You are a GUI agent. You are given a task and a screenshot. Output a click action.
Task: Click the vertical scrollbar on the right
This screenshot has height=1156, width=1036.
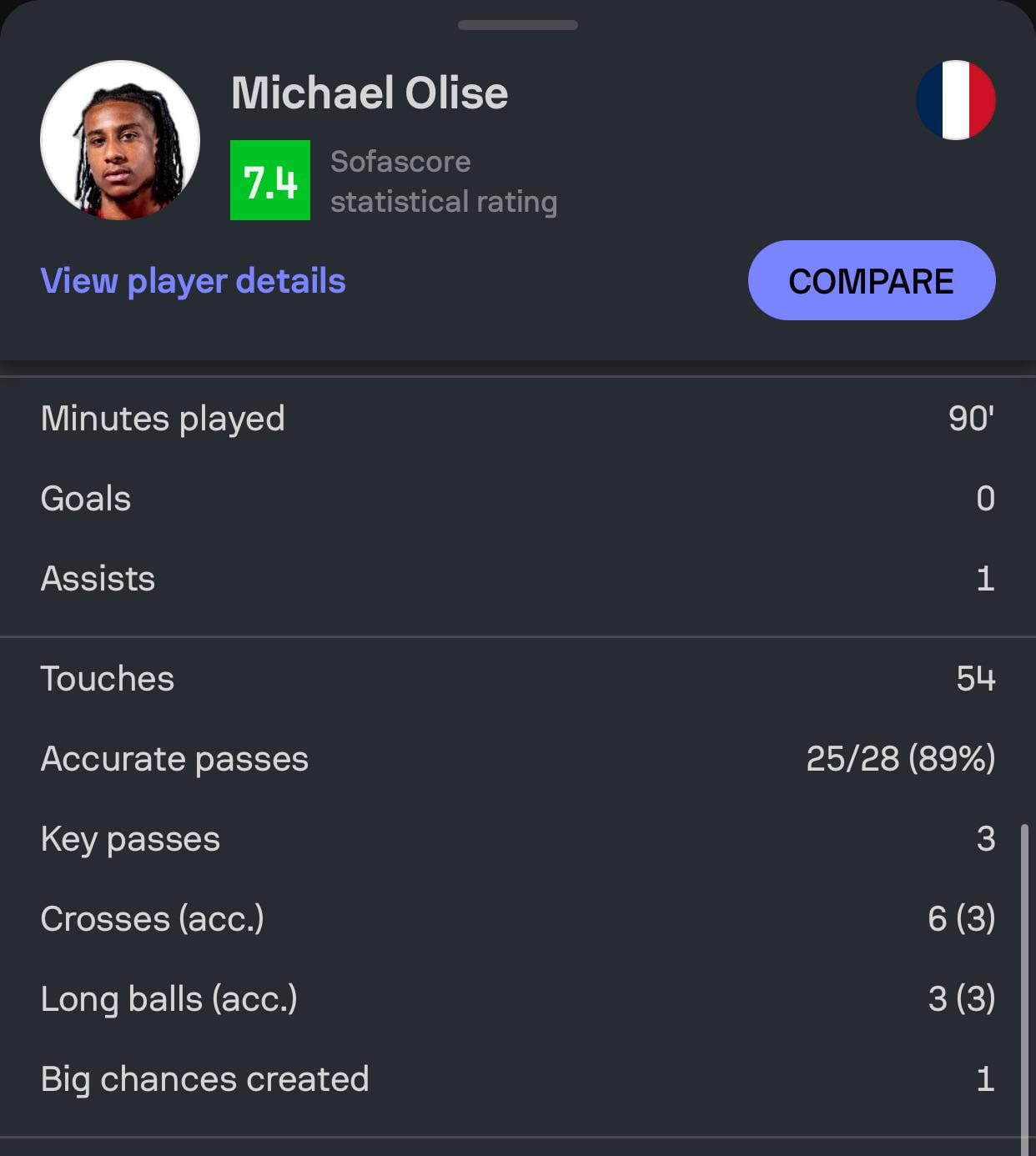click(1024, 984)
